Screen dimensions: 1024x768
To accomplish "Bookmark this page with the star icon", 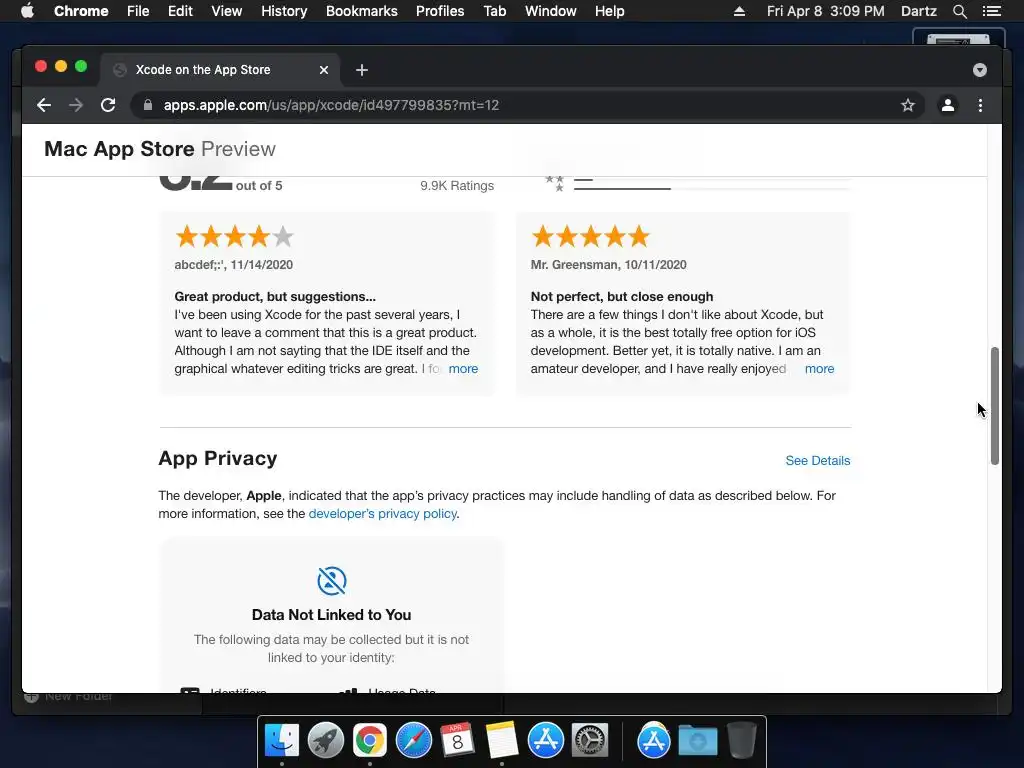I will [908, 105].
